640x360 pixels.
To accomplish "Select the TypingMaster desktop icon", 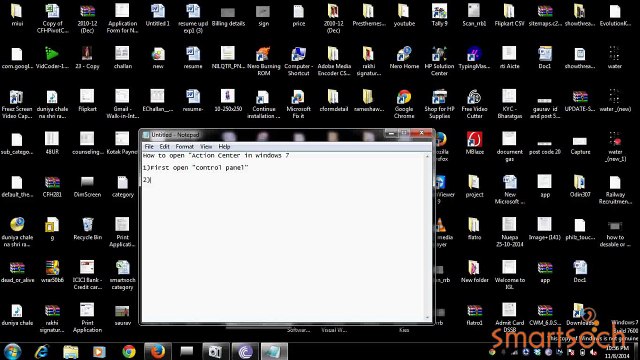I will click(x=474, y=58).
